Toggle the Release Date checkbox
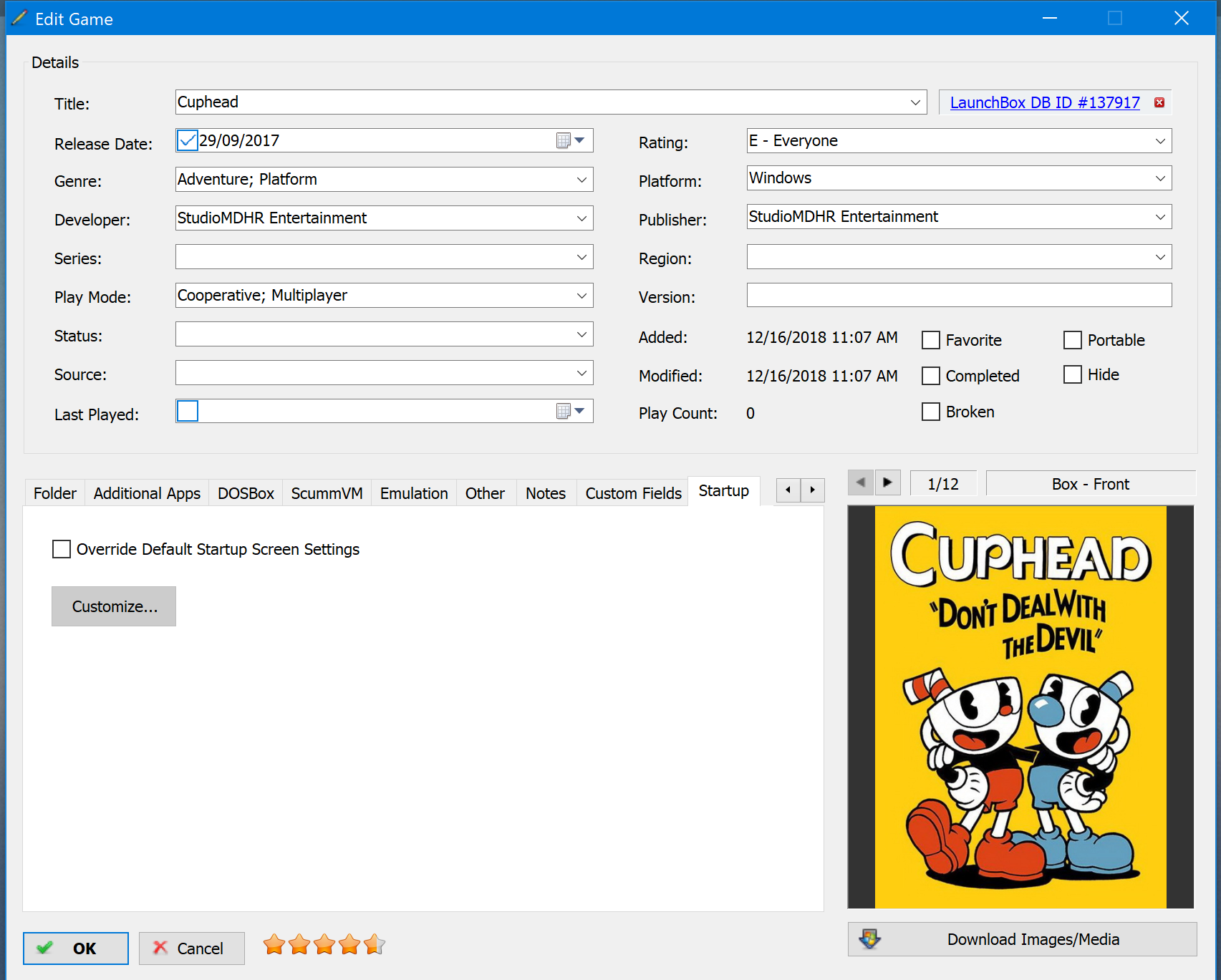The height and width of the screenshot is (980, 1221). tap(188, 140)
